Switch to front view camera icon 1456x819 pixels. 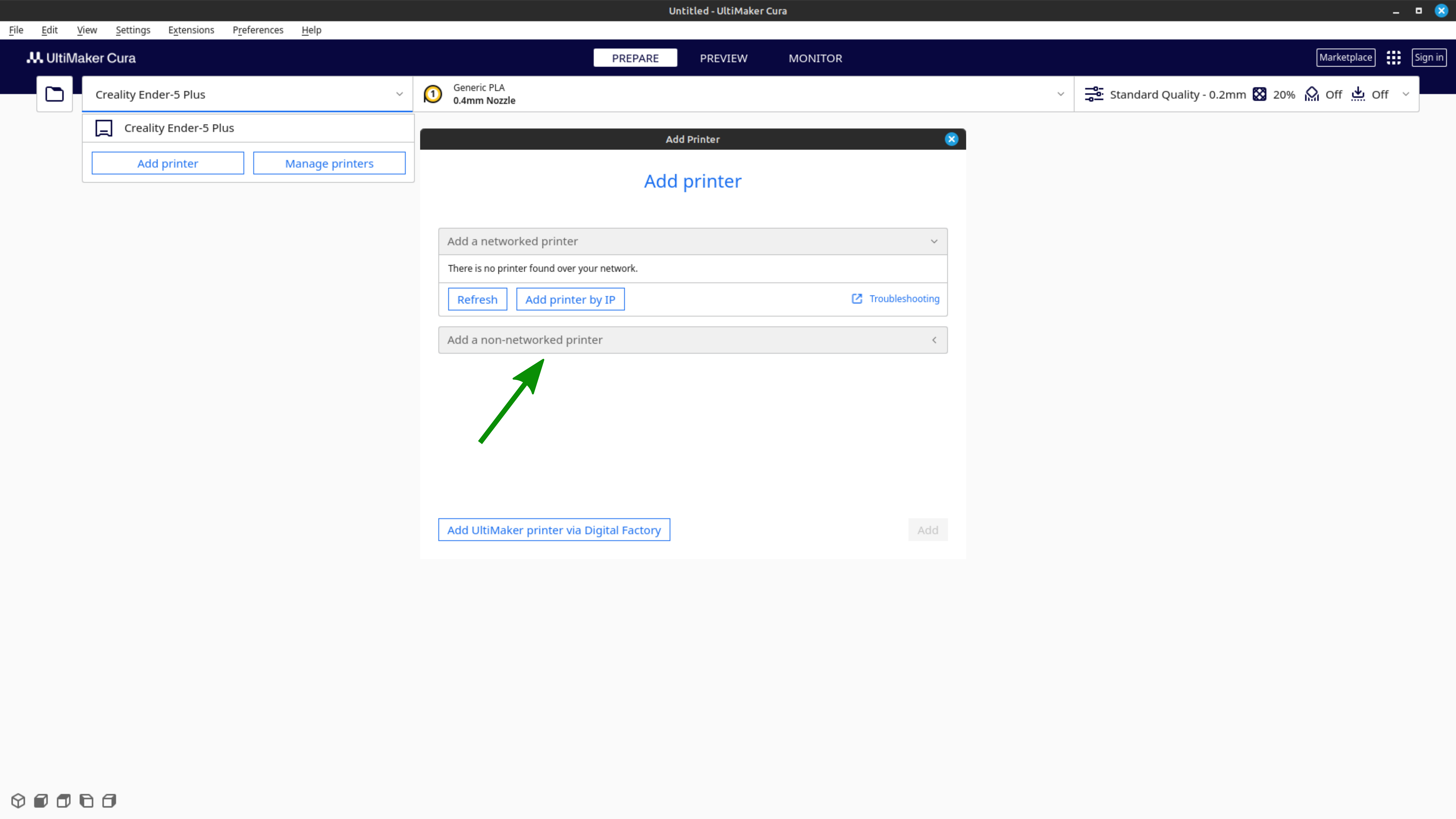tap(41, 800)
